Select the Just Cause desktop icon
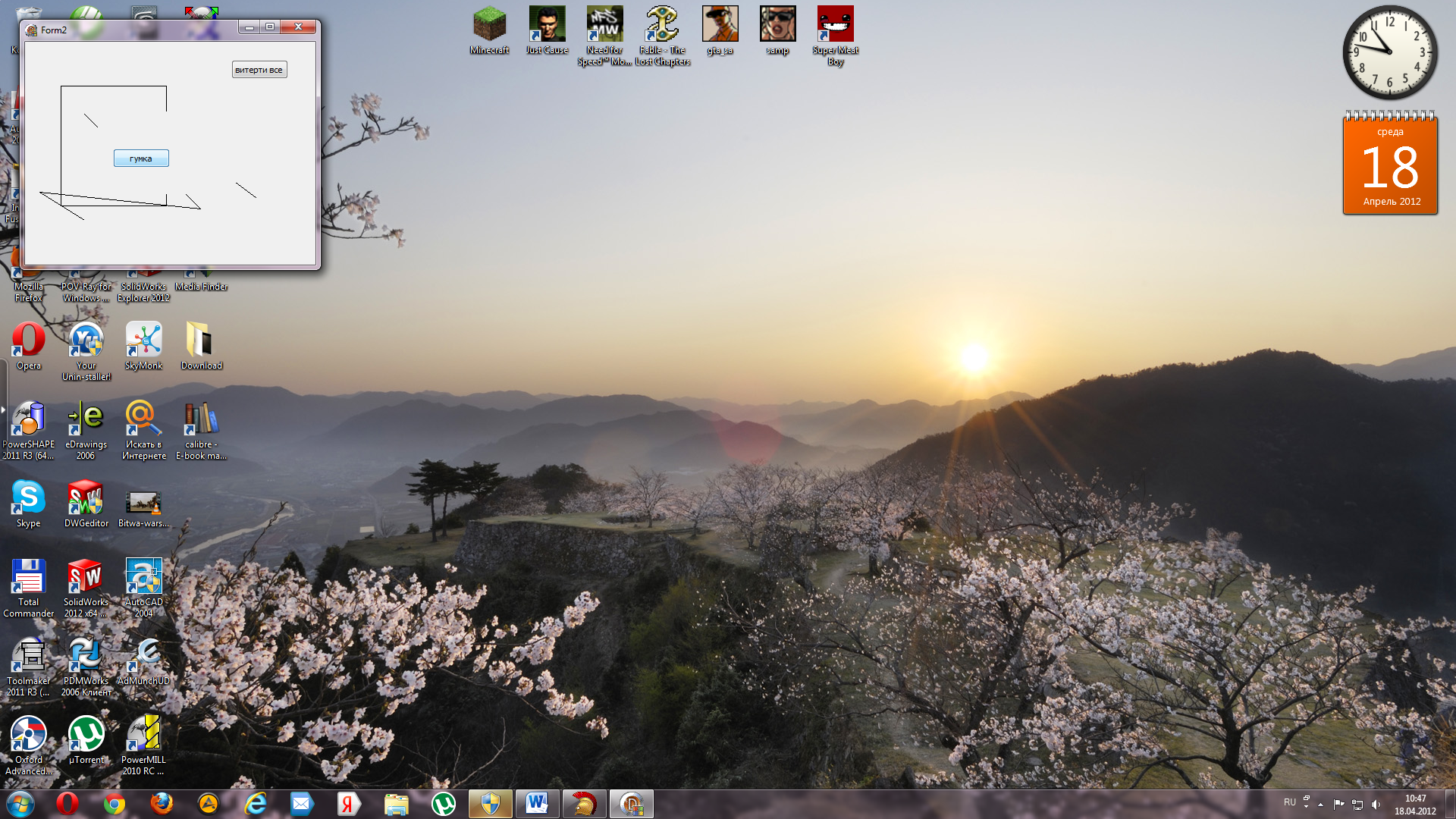This screenshot has width=1456, height=819. pos(547,31)
